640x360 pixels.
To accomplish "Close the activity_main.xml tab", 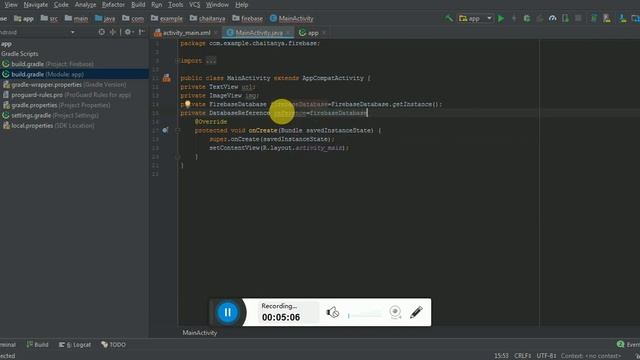I will pyautogui.click(x=216, y=33).
